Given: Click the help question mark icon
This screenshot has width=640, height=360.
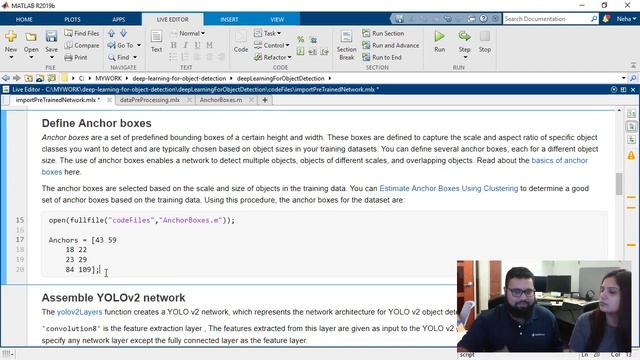Looking at the screenshot, I should tap(484, 19).
